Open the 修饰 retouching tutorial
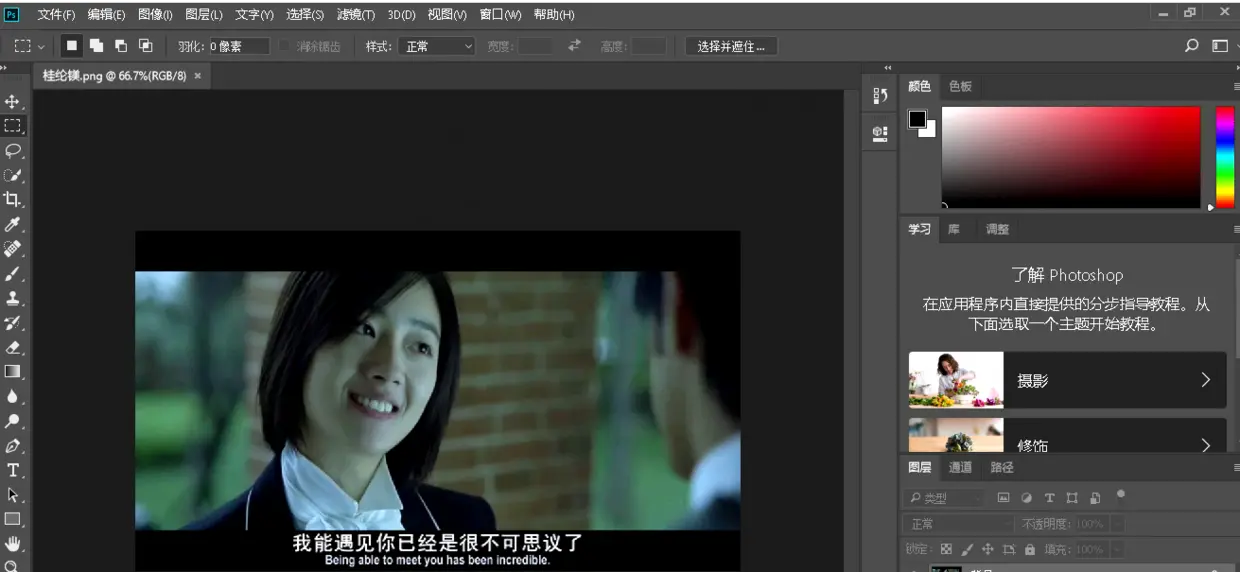This screenshot has width=1240, height=572. pyautogui.click(x=1067, y=436)
